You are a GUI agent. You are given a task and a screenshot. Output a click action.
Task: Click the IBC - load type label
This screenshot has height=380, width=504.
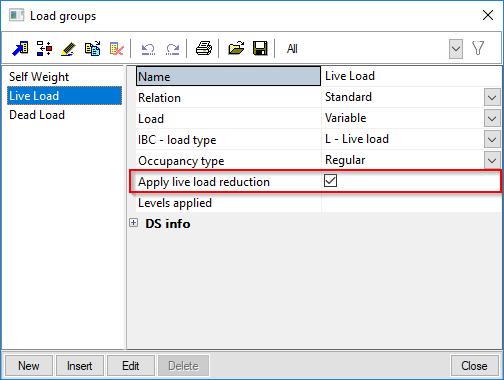click(177, 140)
